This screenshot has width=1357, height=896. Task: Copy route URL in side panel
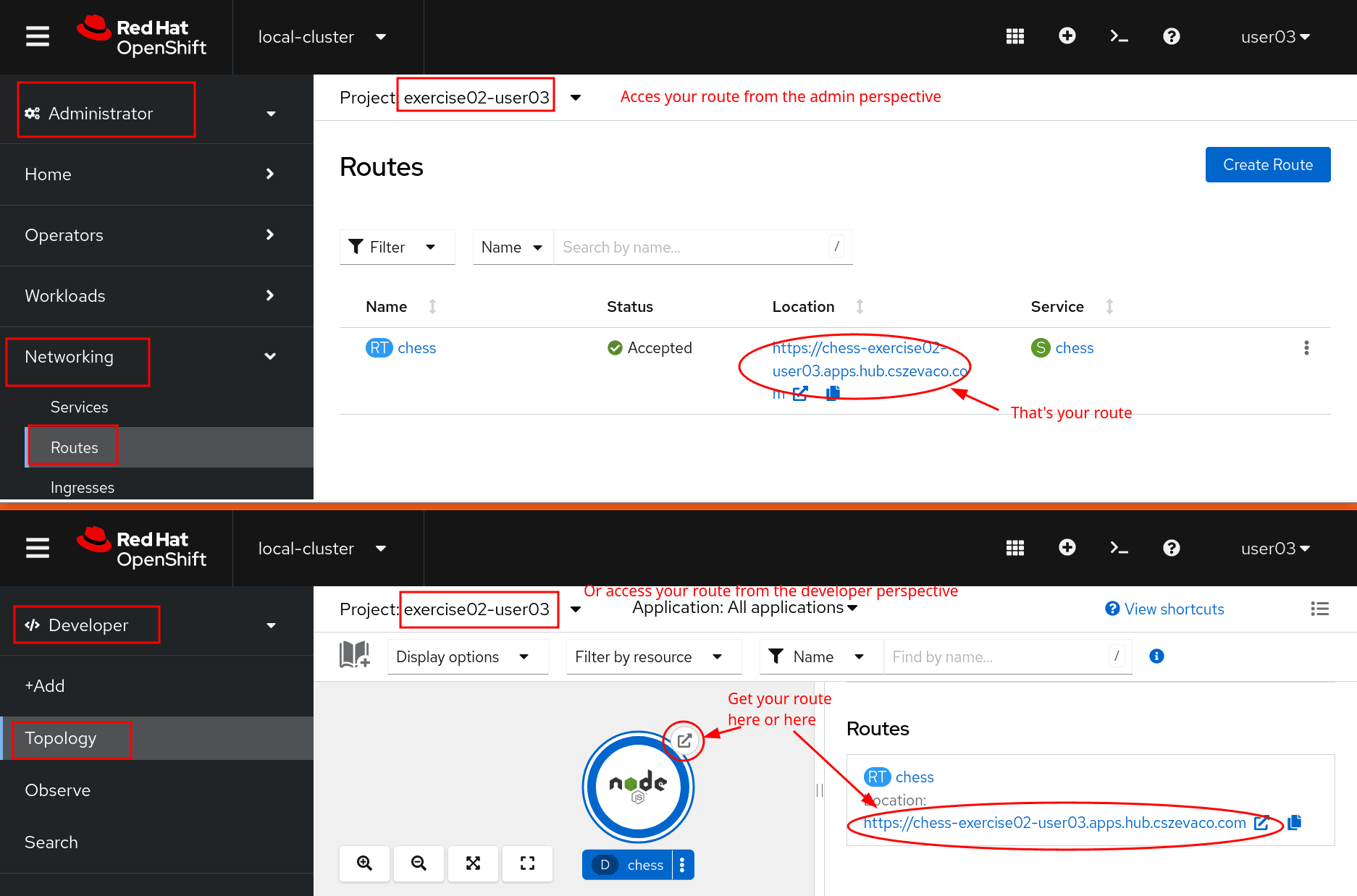pos(1295,822)
